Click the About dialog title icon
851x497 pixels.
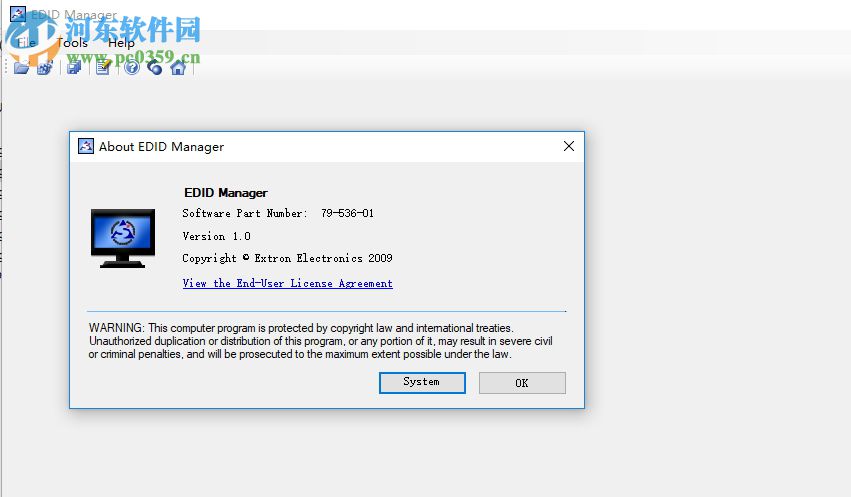click(x=86, y=146)
